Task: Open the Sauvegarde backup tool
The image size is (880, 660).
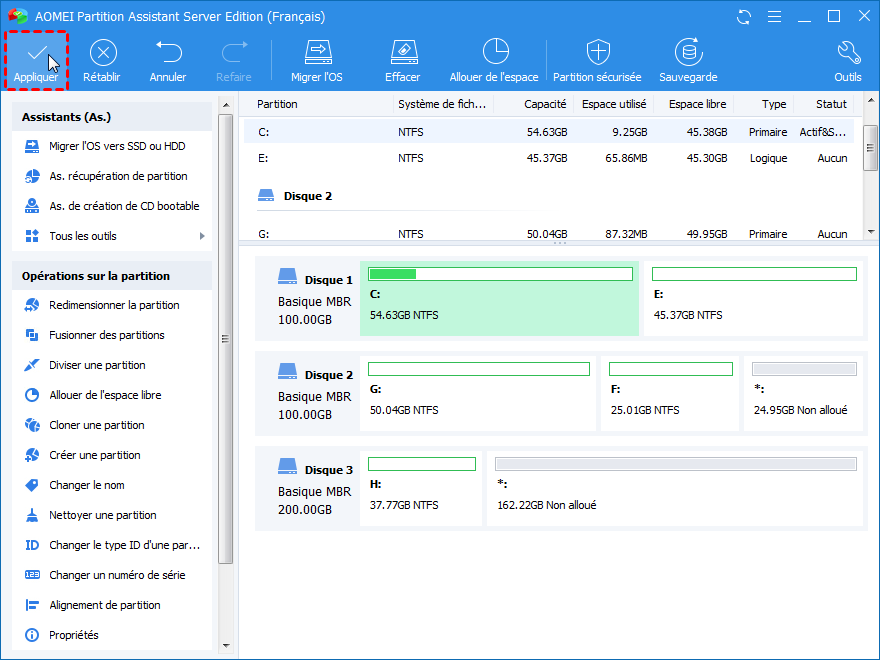Action: [688, 53]
